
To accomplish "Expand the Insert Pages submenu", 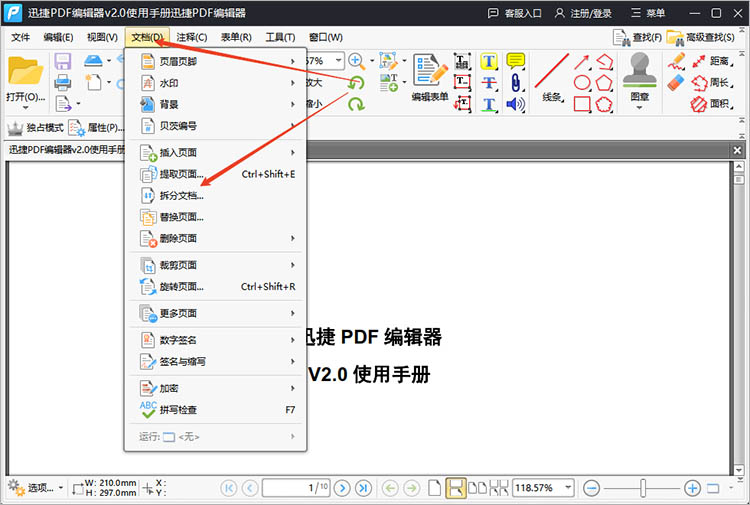I will point(217,153).
